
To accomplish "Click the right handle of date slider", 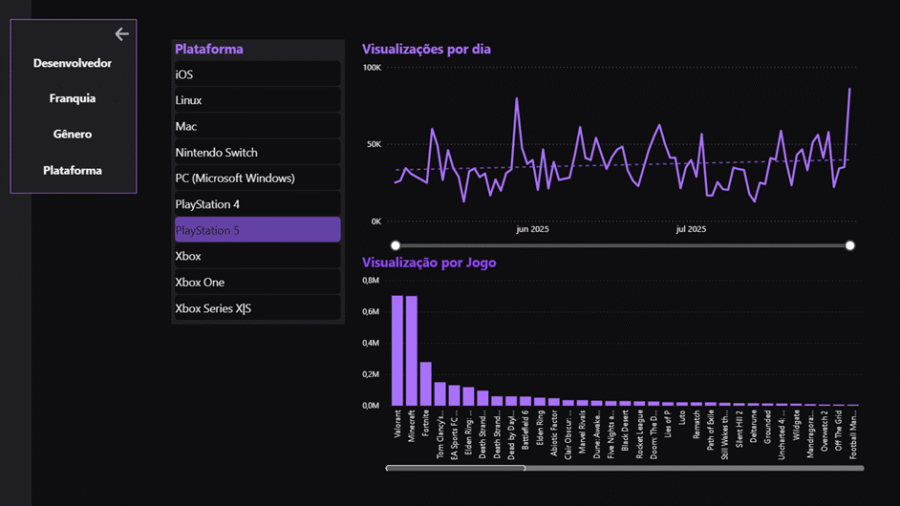I will pos(850,245).
